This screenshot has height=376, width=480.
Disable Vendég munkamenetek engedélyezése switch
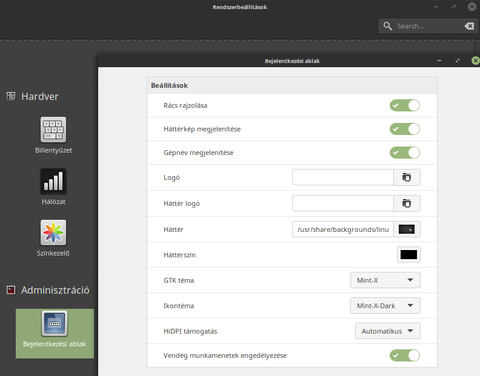point(405,355)
